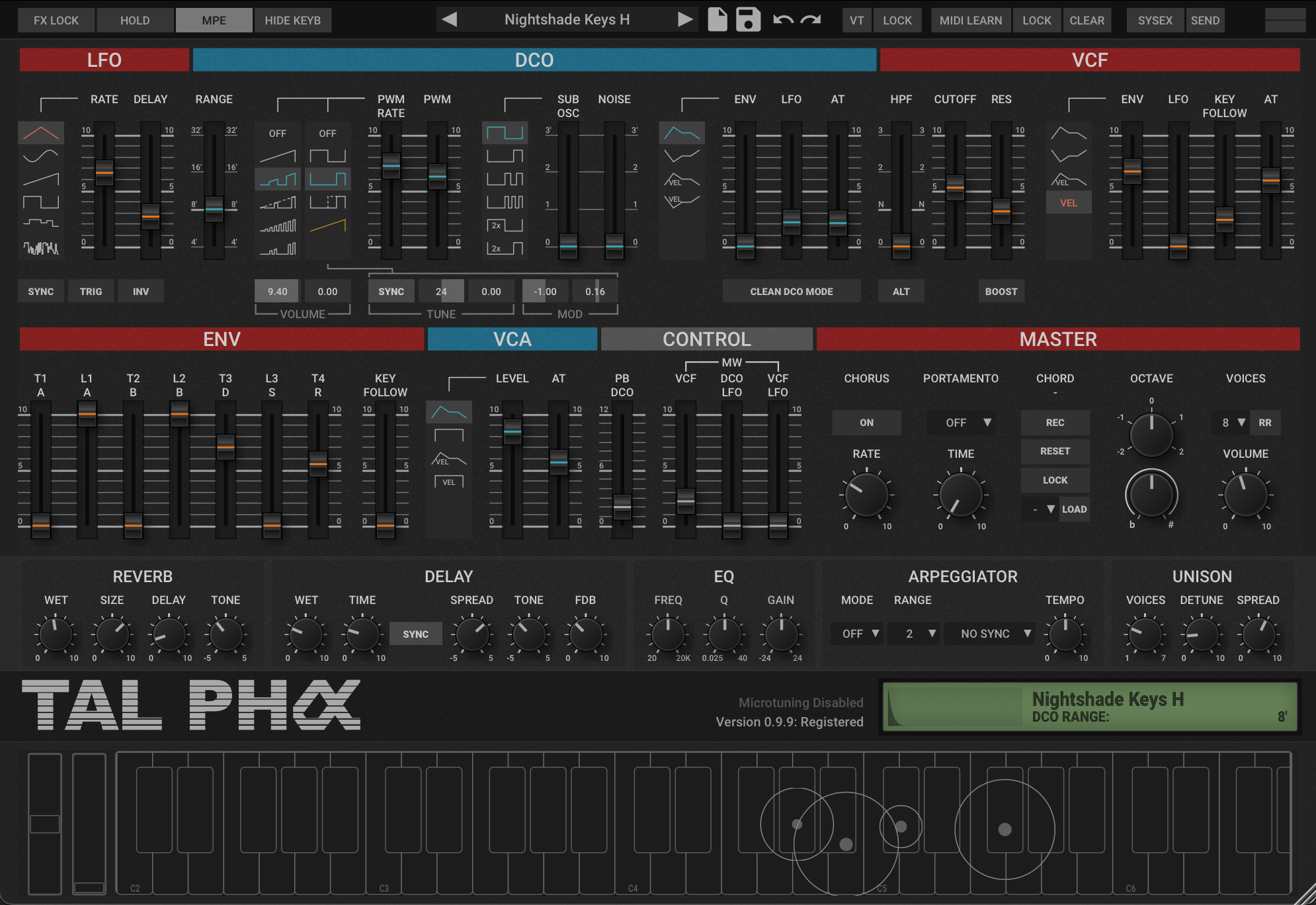Click the new preset page icon

[x=718, y=20]
